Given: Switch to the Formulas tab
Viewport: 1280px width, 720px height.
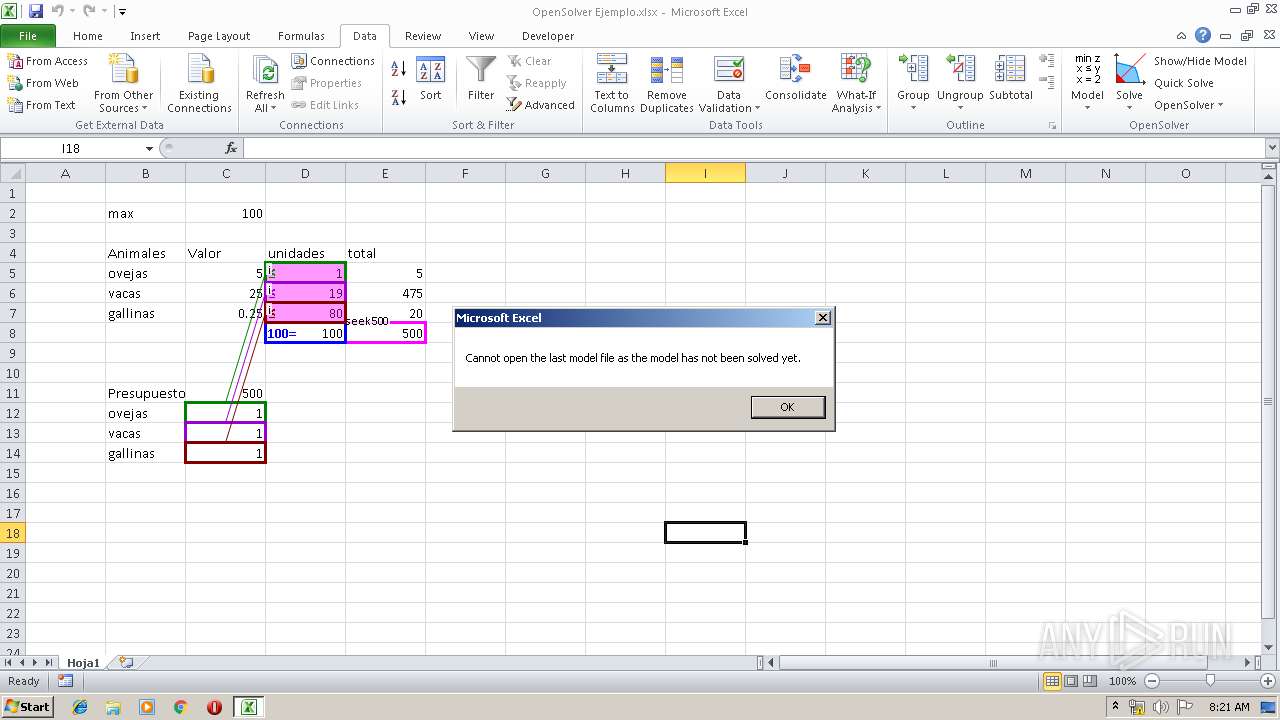Looking at the screenshot, I should (x=301, y=36).
